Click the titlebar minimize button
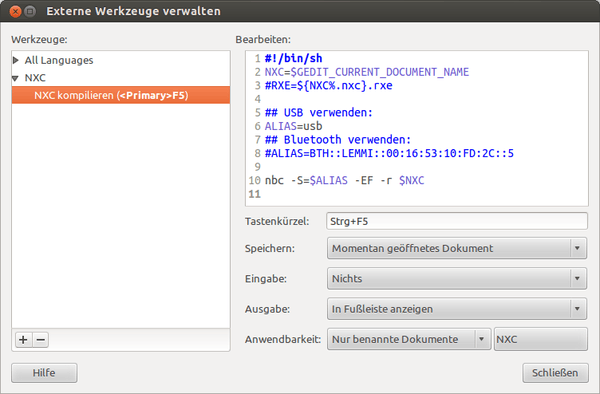The image size is (600, 394). click(x=30, y=11)
